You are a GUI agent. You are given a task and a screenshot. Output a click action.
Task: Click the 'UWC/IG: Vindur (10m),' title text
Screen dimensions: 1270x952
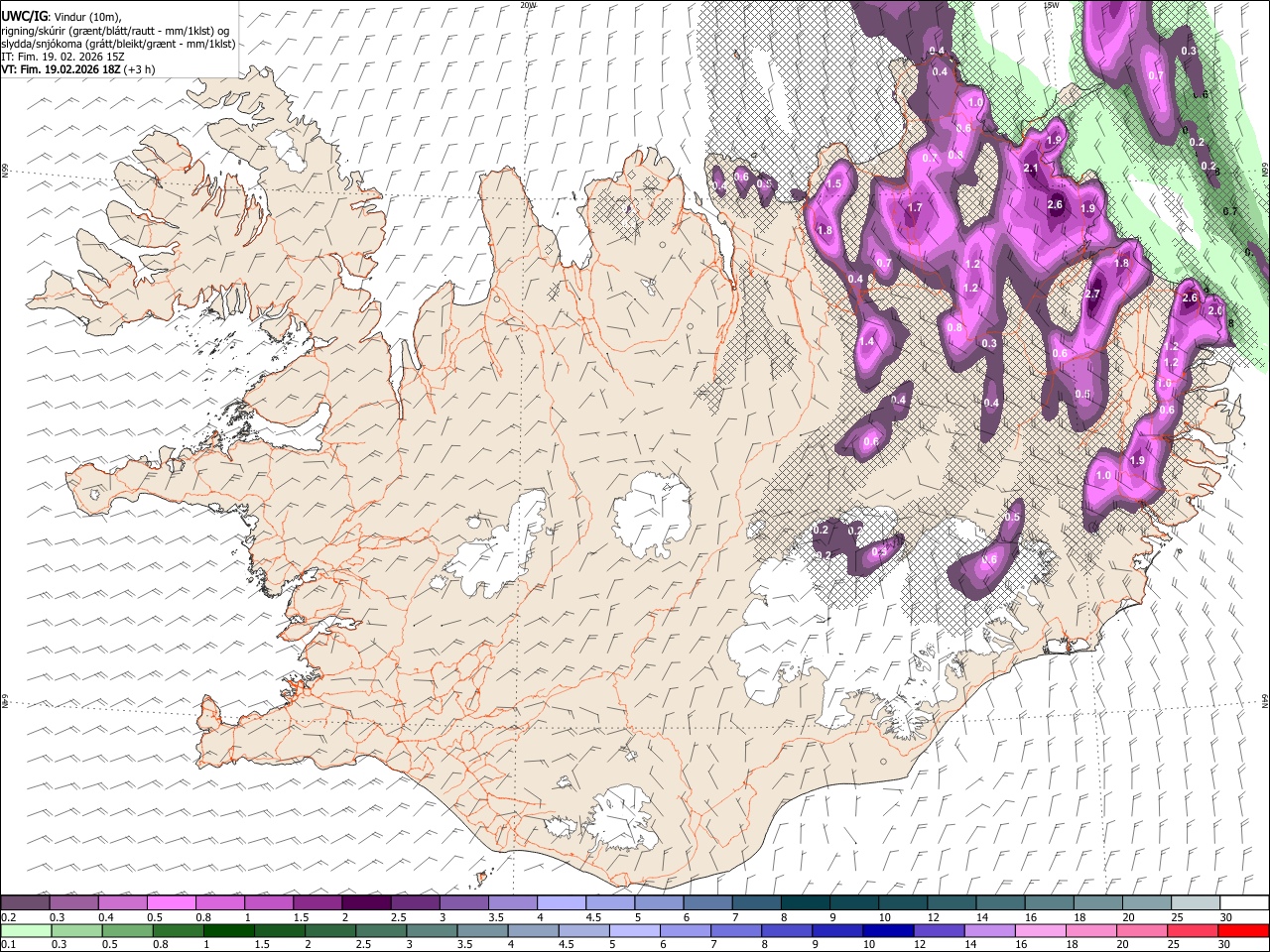point(63,17)
